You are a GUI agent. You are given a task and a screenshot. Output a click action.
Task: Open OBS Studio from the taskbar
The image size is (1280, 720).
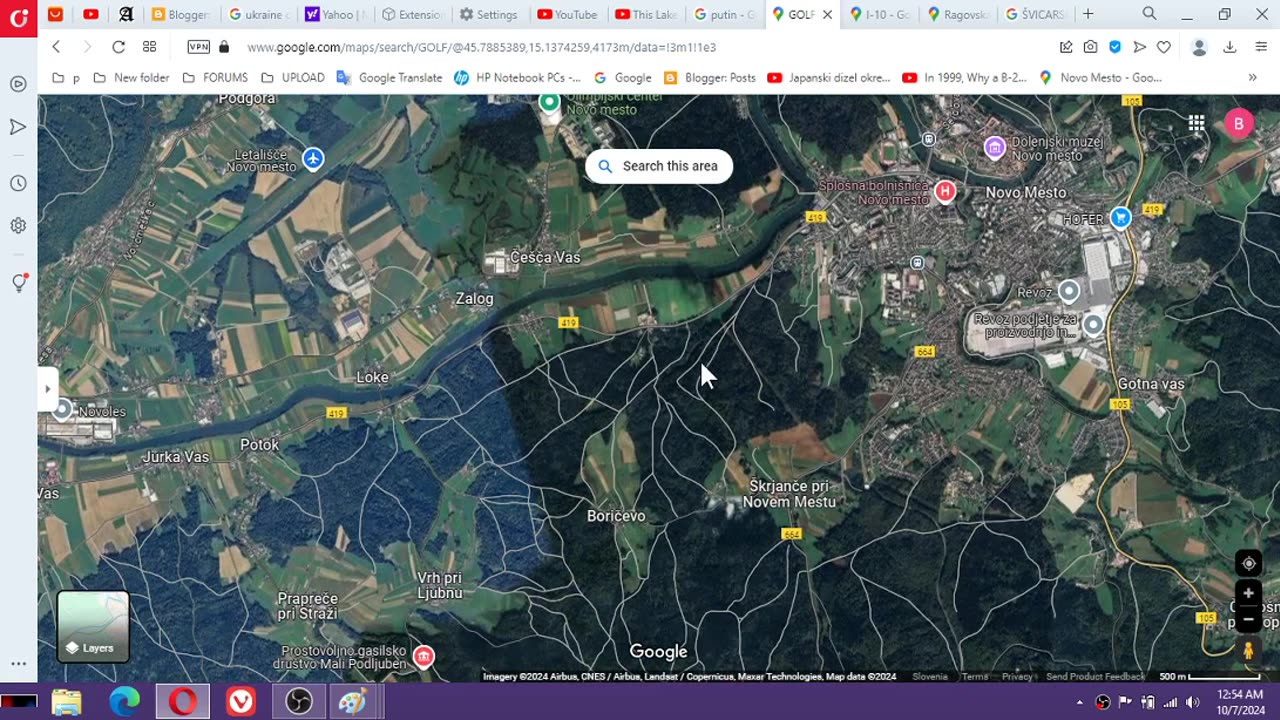(299, 702)
